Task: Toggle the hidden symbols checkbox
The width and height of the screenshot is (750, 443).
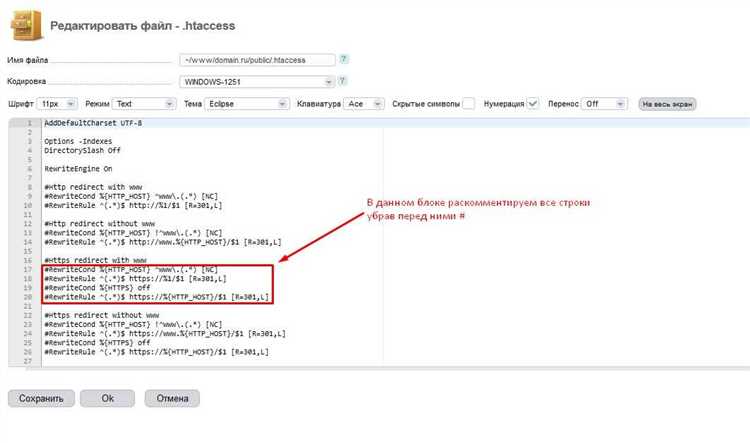Action: pyautogui.click(x=469, y=104)
